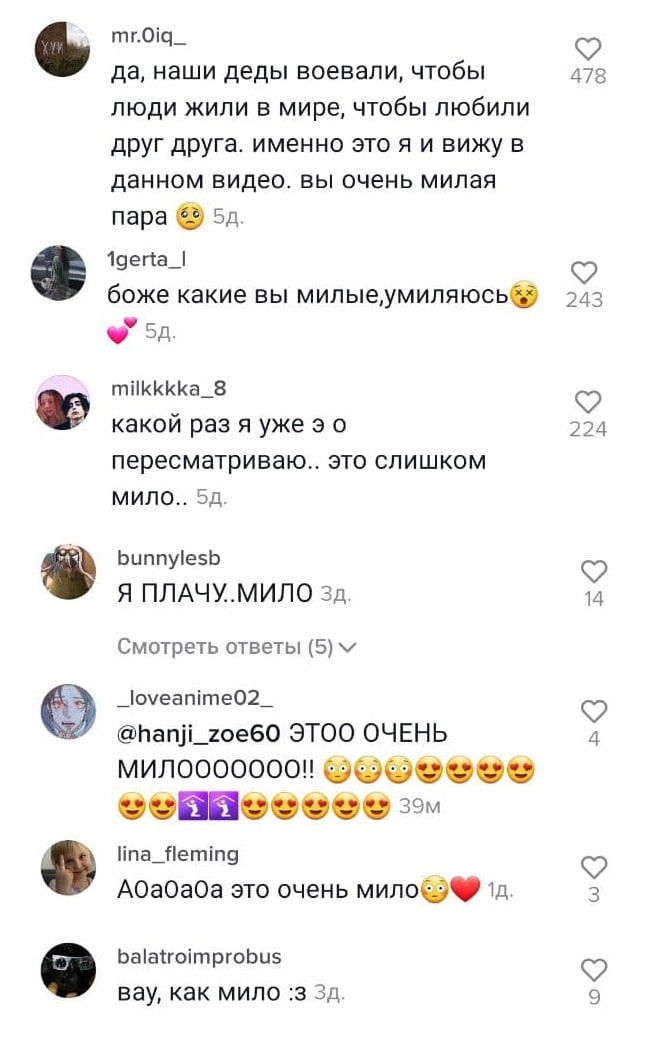Open mr.0iq_ profile avatar

pos(62,49)
